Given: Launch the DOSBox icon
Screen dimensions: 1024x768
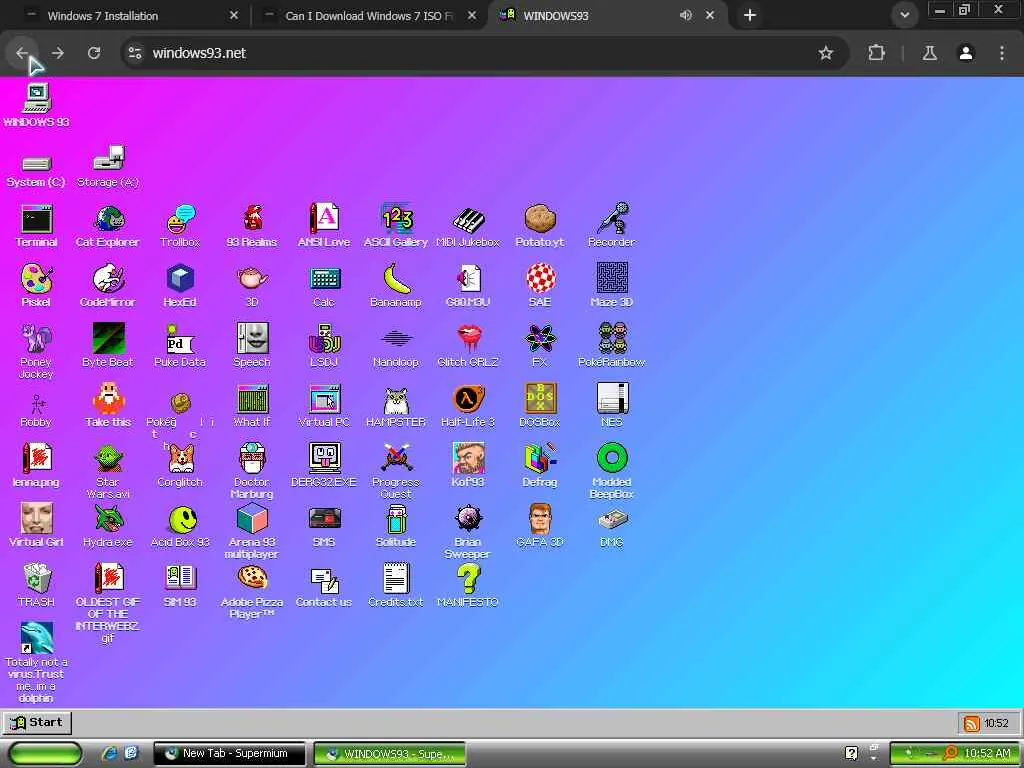Looking at the screenshot, I should pyautogui.click(x=539, y=406).
